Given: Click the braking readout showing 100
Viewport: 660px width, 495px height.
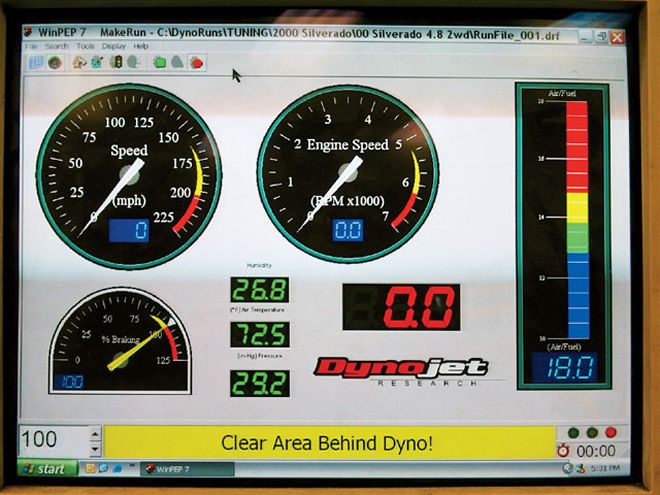Looking at the screenshot, I should click(x=69, y=382).
